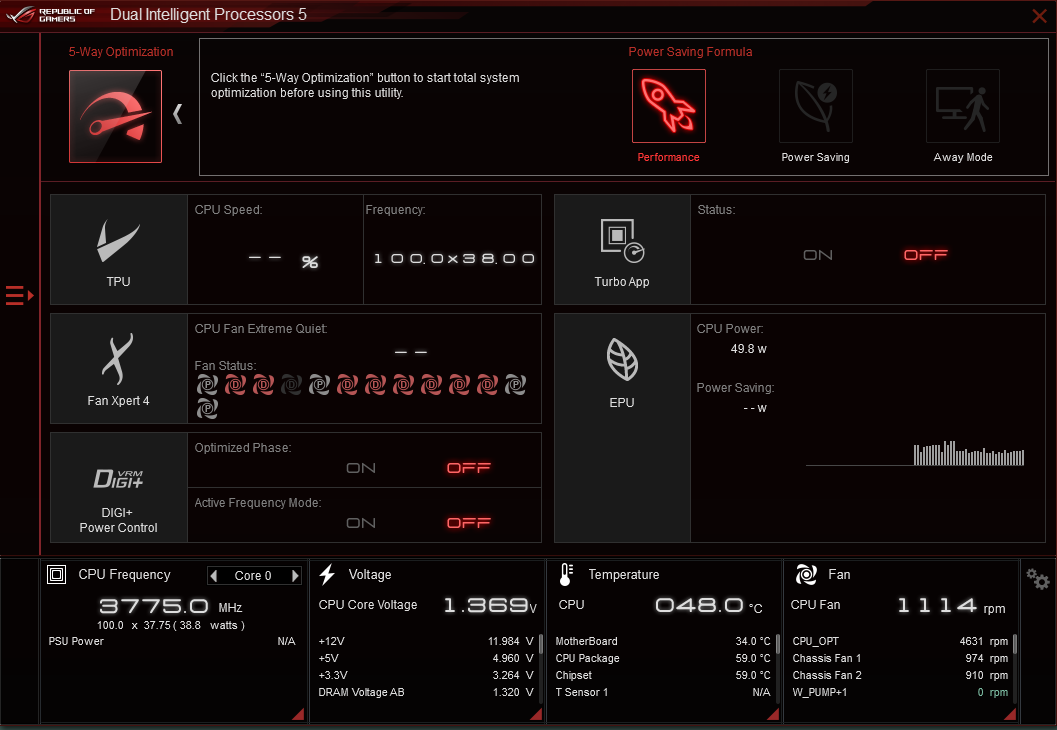This screenshot has width=1057, height=730.
Task: Click the Fan panel scrollbar
Action: point(1015,644)
